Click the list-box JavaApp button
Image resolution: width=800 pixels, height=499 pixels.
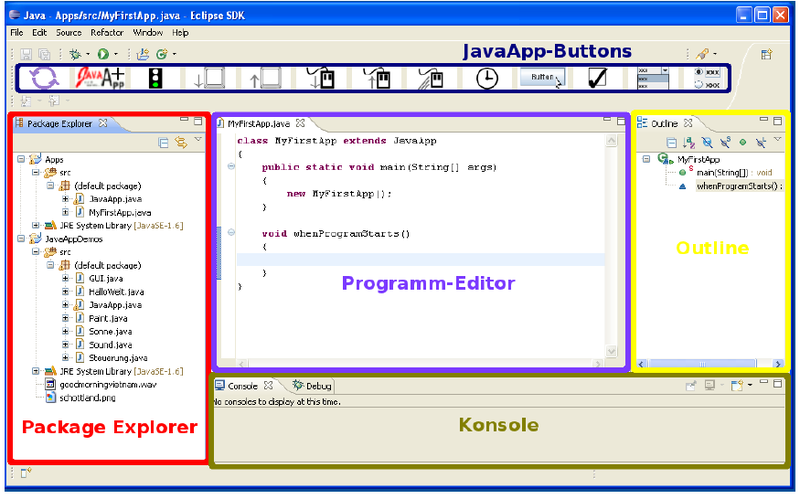[x=653, y=78]
